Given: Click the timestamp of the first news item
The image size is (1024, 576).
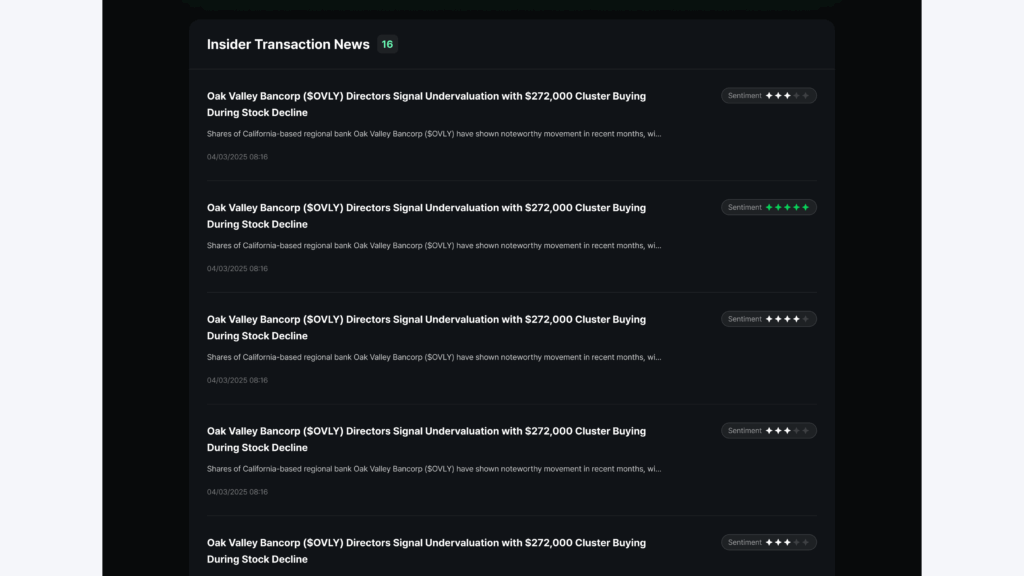Looking at the screenshot, I should coord(237,157).
